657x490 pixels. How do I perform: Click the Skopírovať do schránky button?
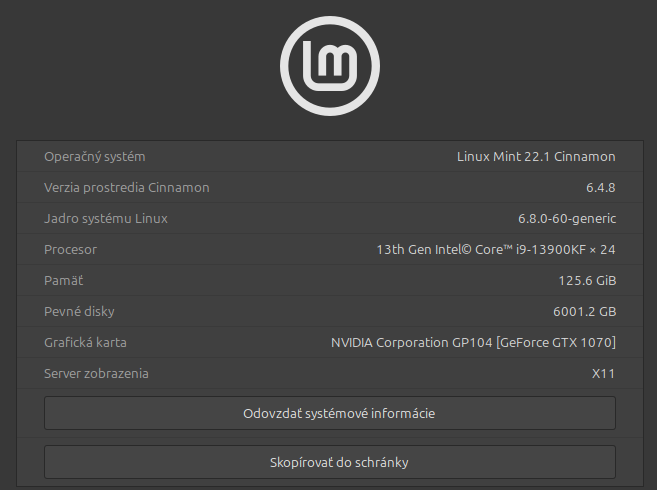click(x=330, y=462)
